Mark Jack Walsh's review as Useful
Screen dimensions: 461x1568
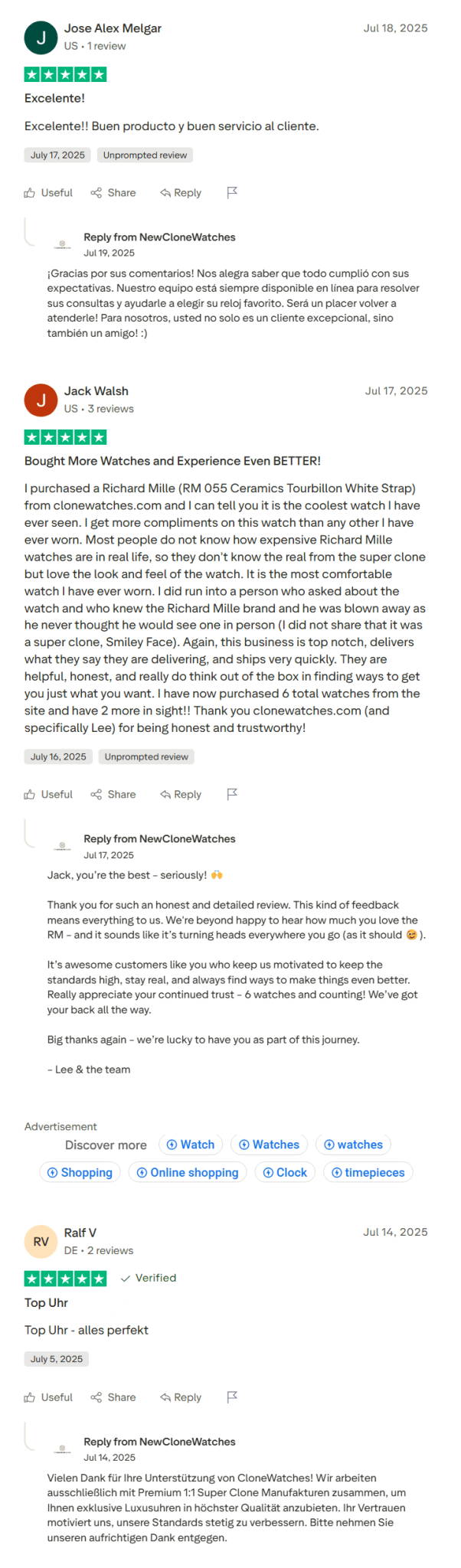pyautogui.click(x=47, y=795)
